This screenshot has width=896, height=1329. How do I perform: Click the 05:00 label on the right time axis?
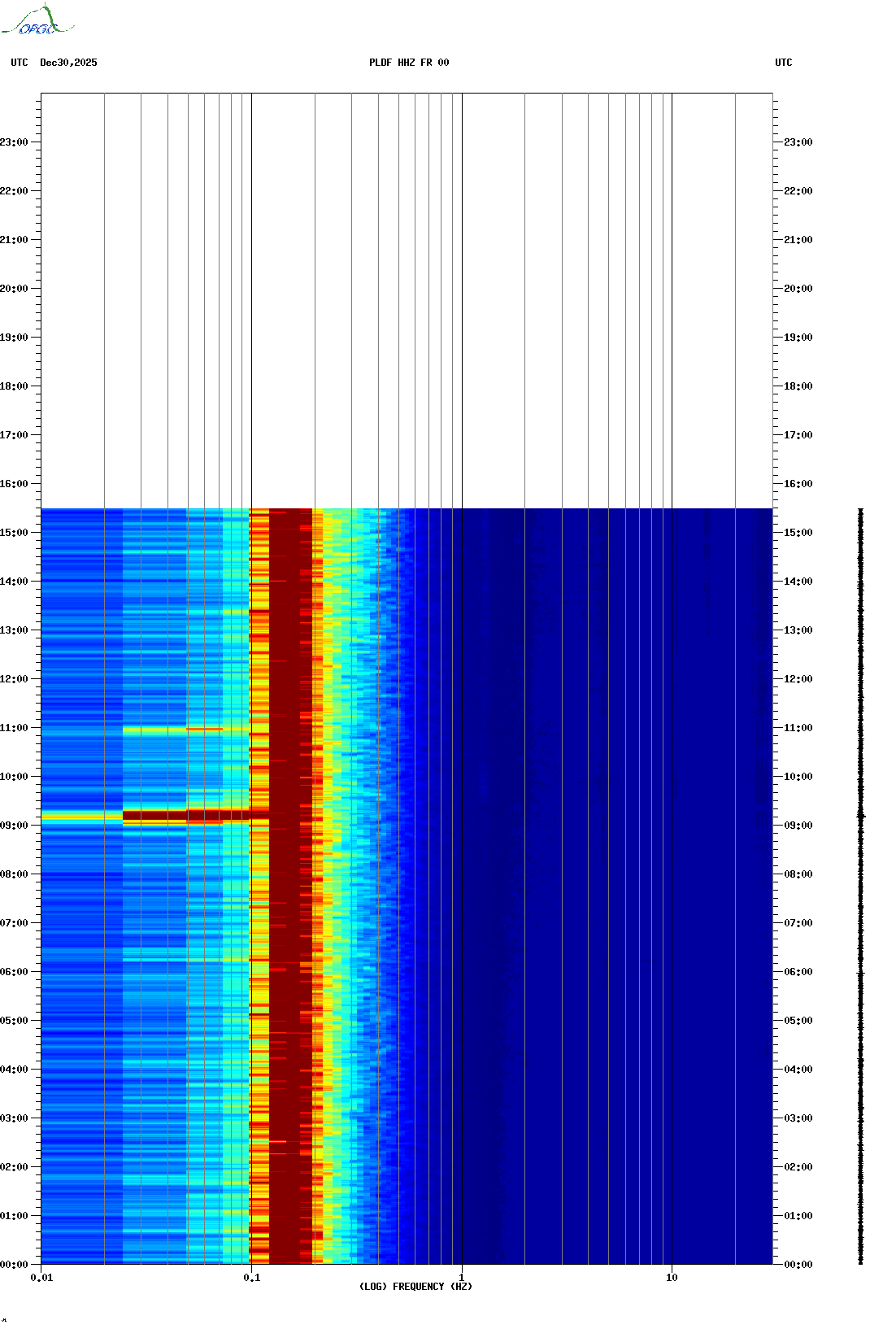798,1021
